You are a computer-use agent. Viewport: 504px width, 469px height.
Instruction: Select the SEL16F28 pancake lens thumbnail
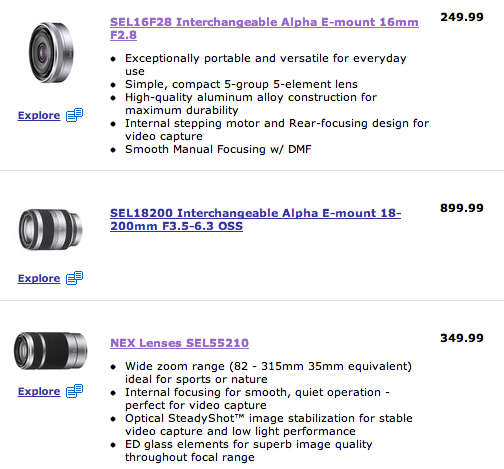point(51,52)
